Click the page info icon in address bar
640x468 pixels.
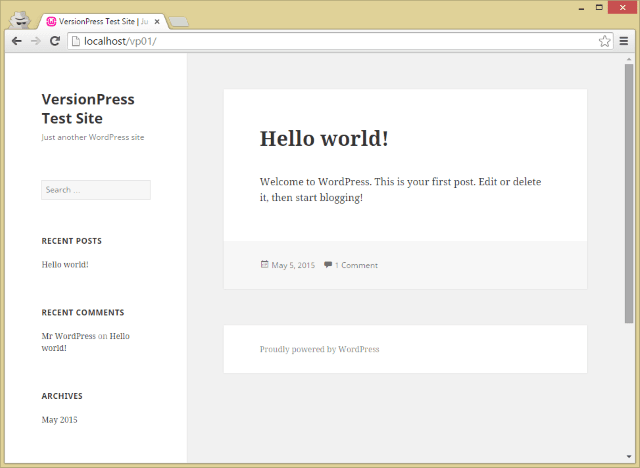coord(75,41)
